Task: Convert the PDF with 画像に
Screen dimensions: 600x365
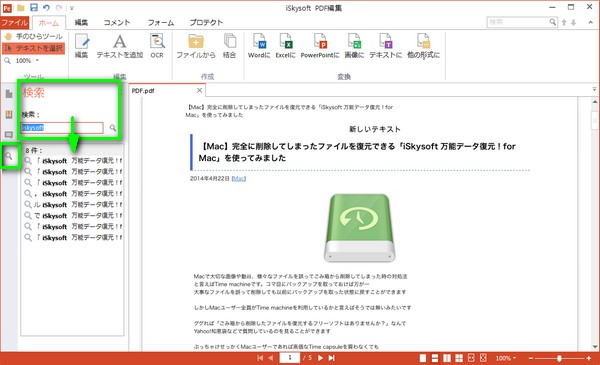Action: [x=354, y=46]
